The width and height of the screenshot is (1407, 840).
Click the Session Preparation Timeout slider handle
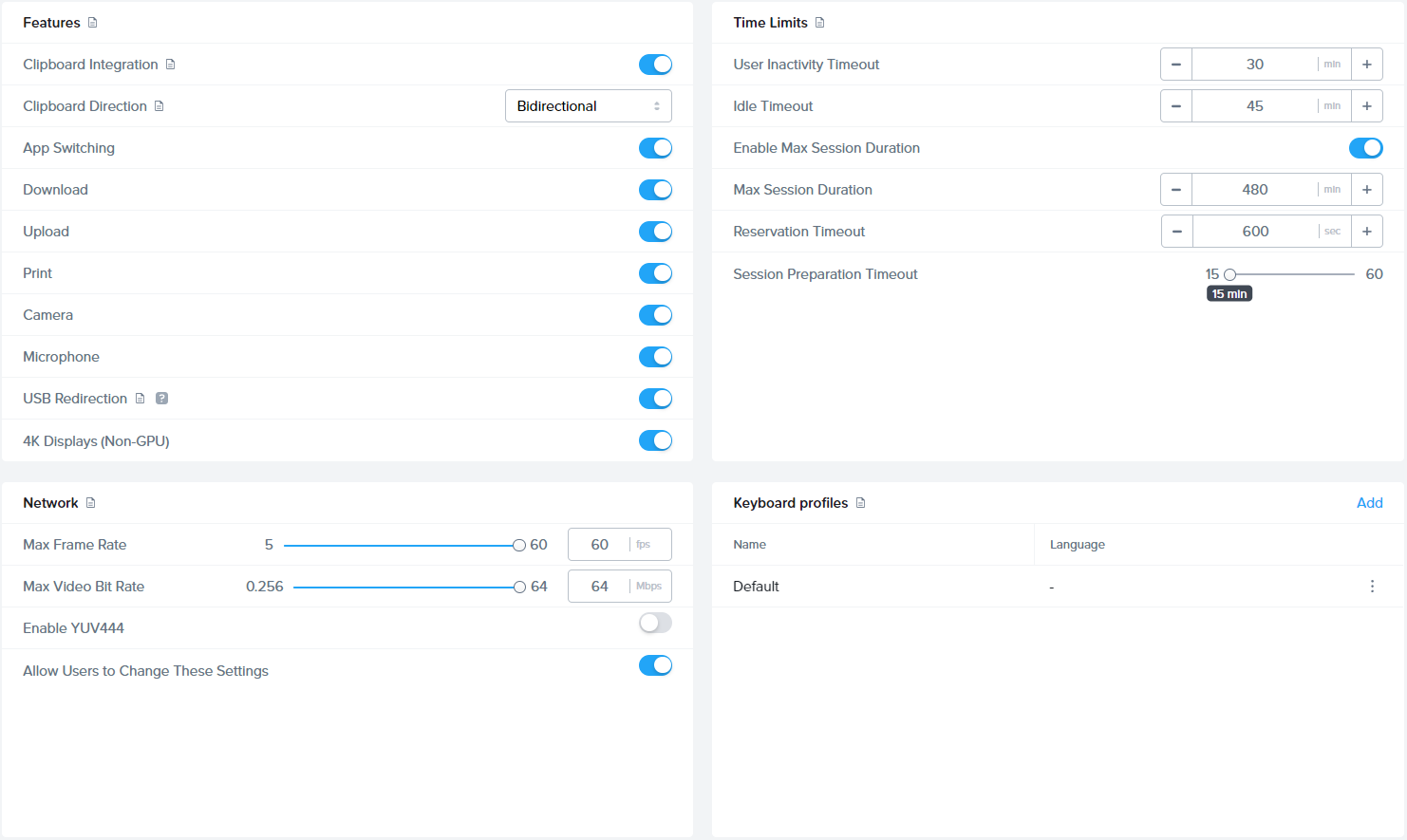1229,274
